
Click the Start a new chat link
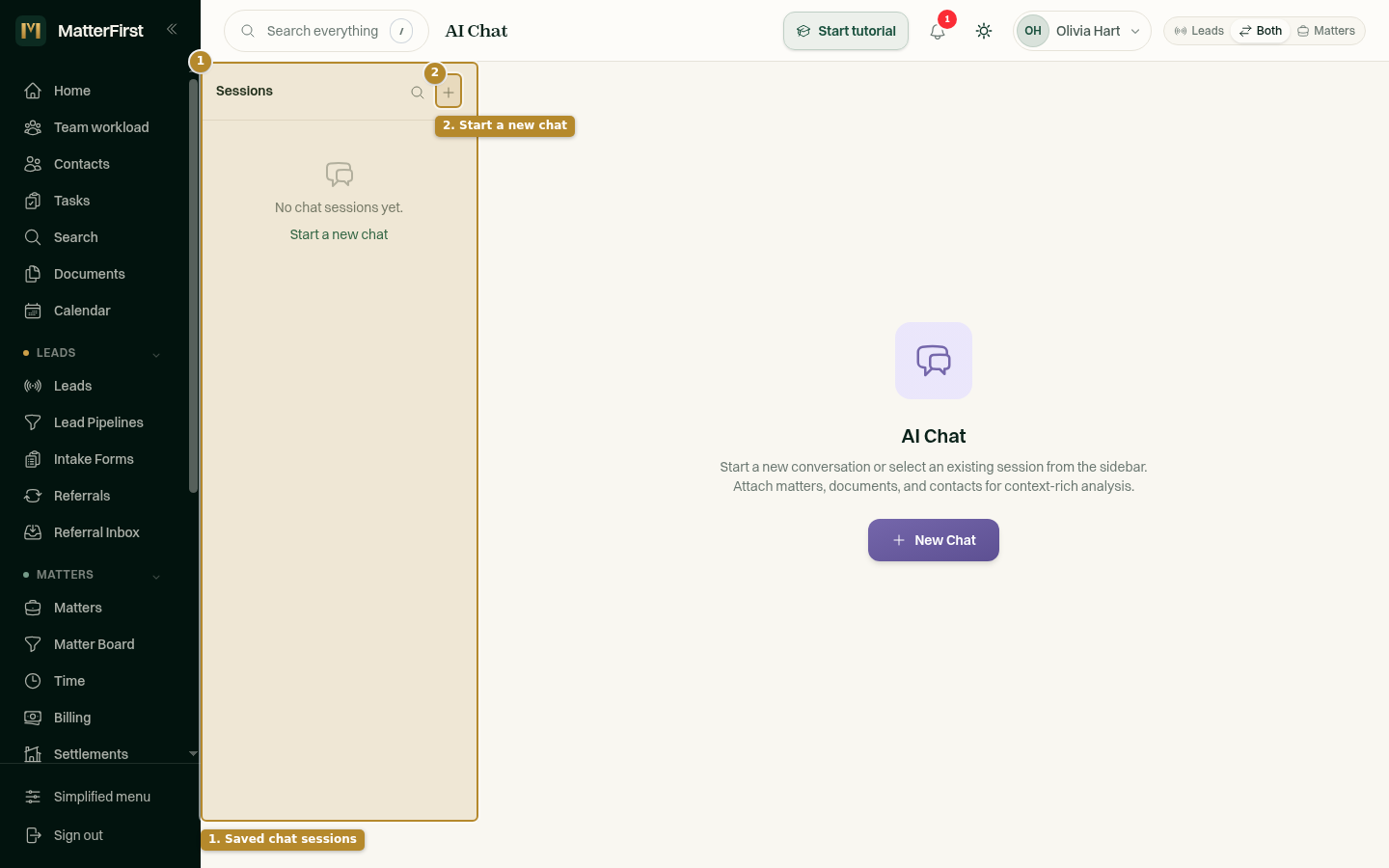point(339,234)
